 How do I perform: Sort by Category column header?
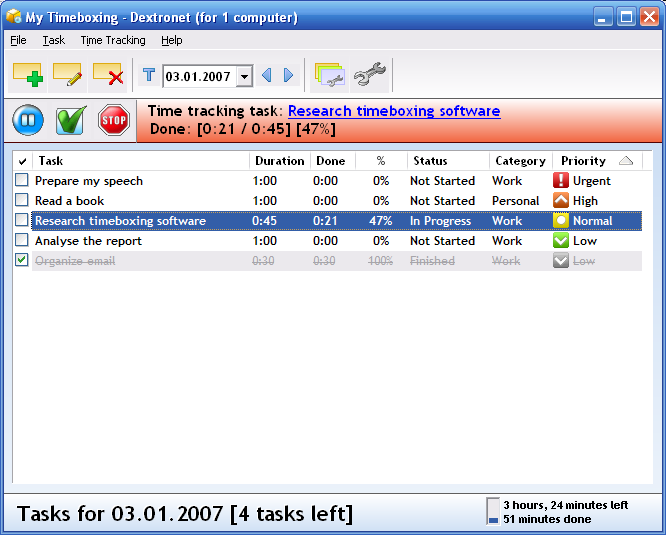[x=521, y=161]
